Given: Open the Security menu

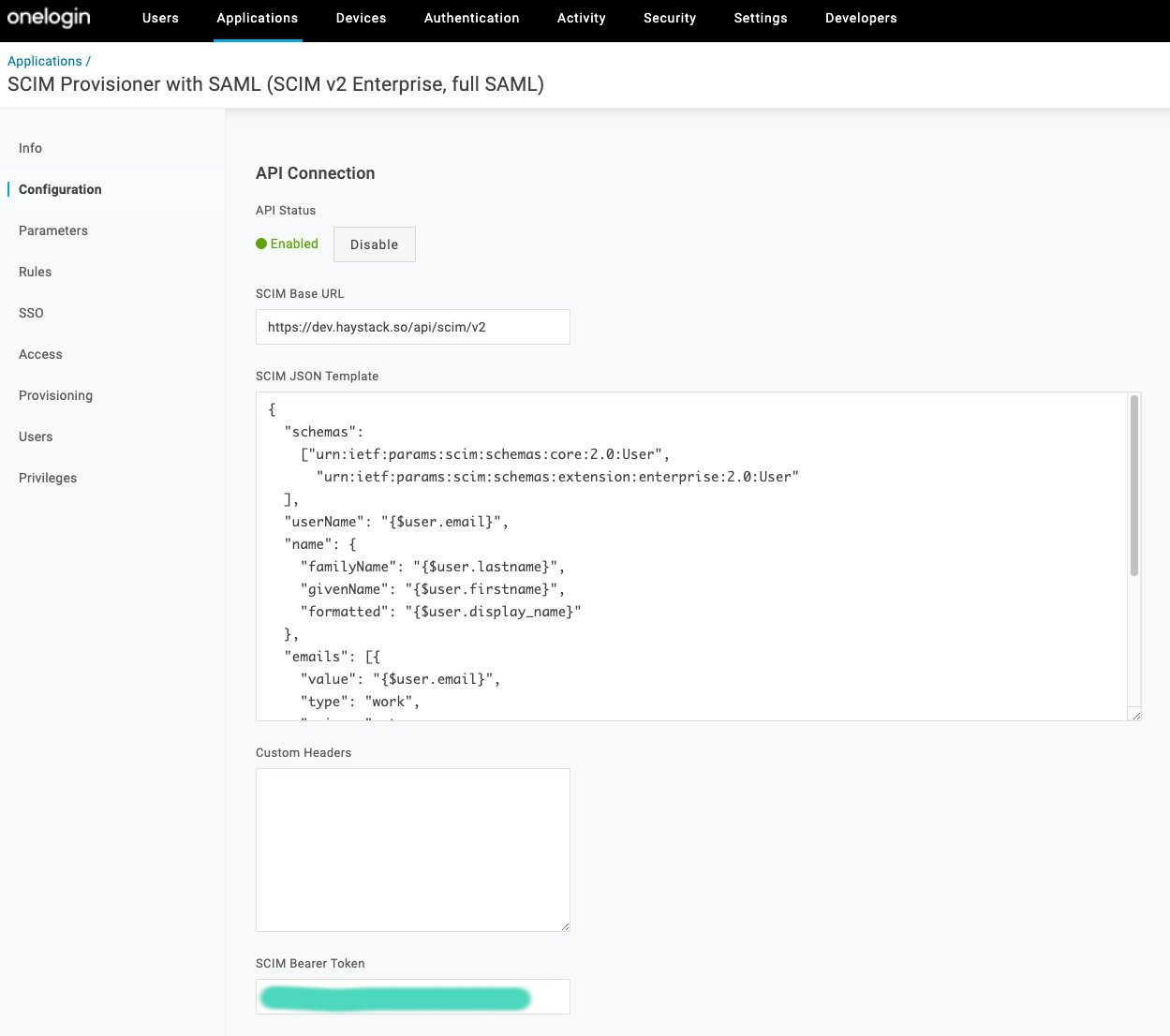Looking at the screenshot, I should [669, 18].
